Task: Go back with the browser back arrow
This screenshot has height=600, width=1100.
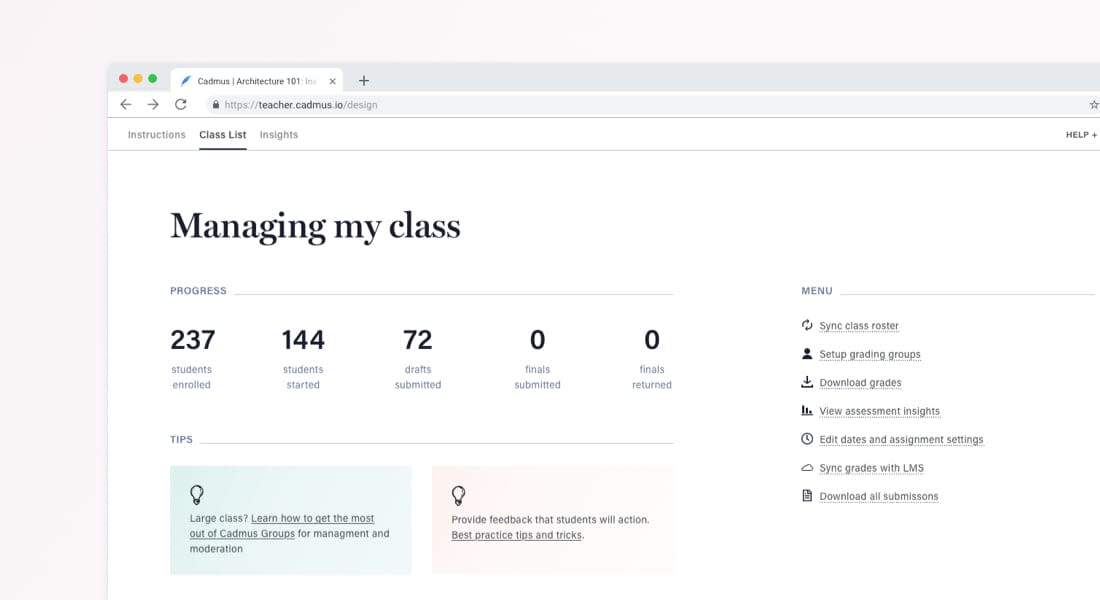Action: [x=126, y=105]
